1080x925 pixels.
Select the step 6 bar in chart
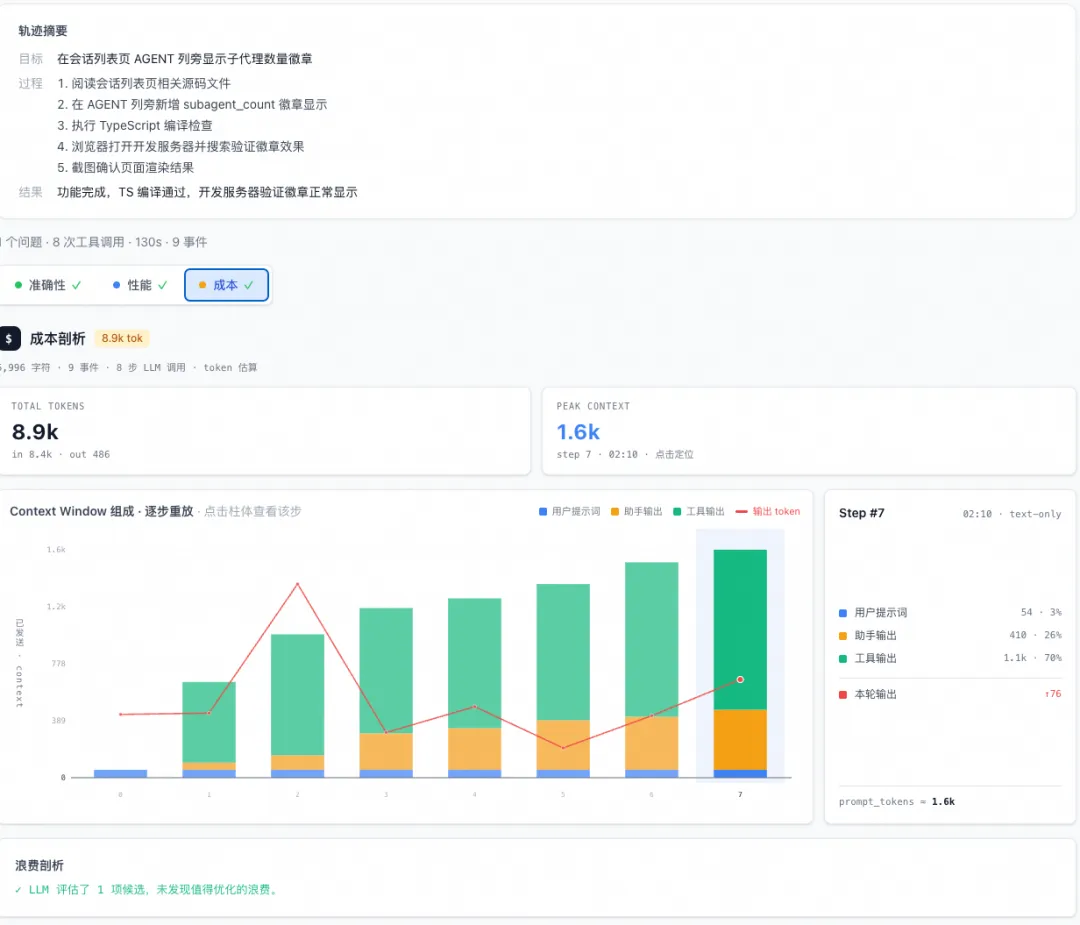[652, 670]
